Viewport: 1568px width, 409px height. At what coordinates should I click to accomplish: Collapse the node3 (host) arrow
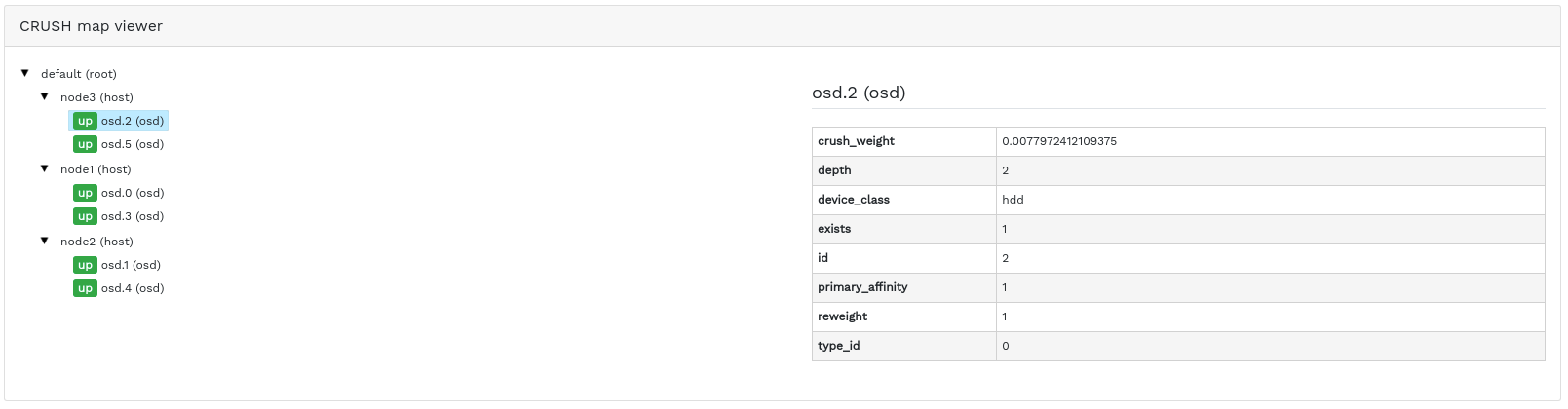tap(45, 96)
